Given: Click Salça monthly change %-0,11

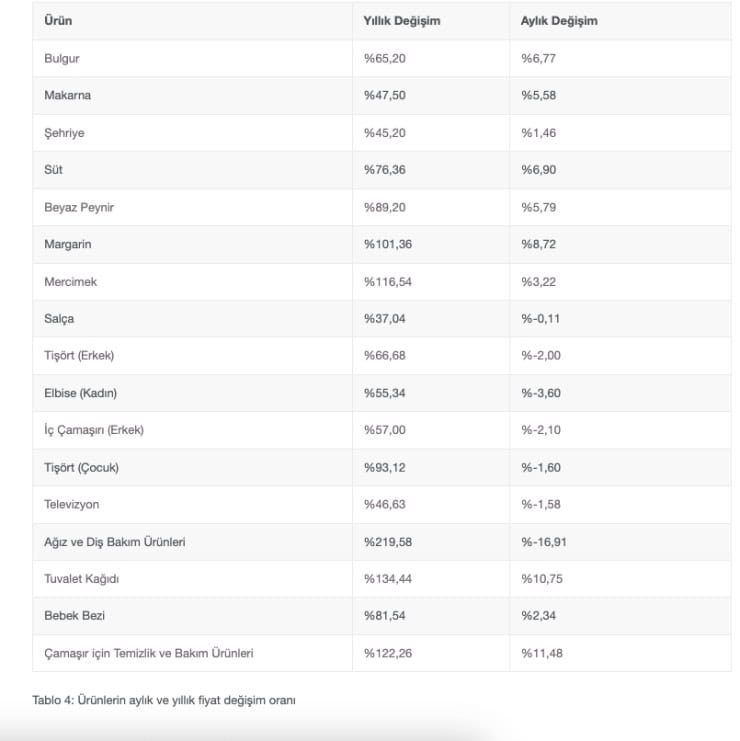Looking at the screenshot, I should click(x=541, y=319).
